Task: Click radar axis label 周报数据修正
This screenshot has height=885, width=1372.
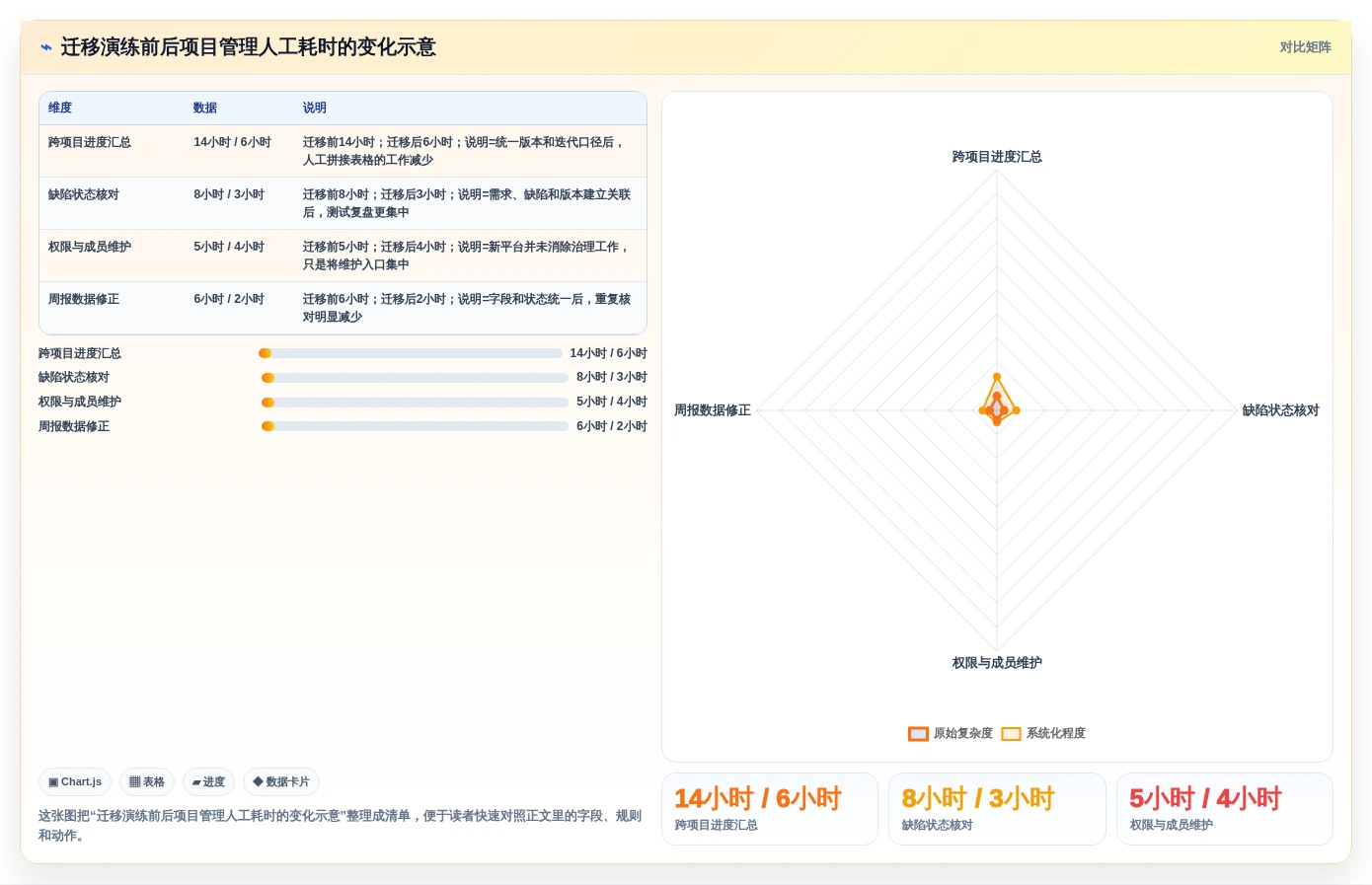Action: (713, 410)
